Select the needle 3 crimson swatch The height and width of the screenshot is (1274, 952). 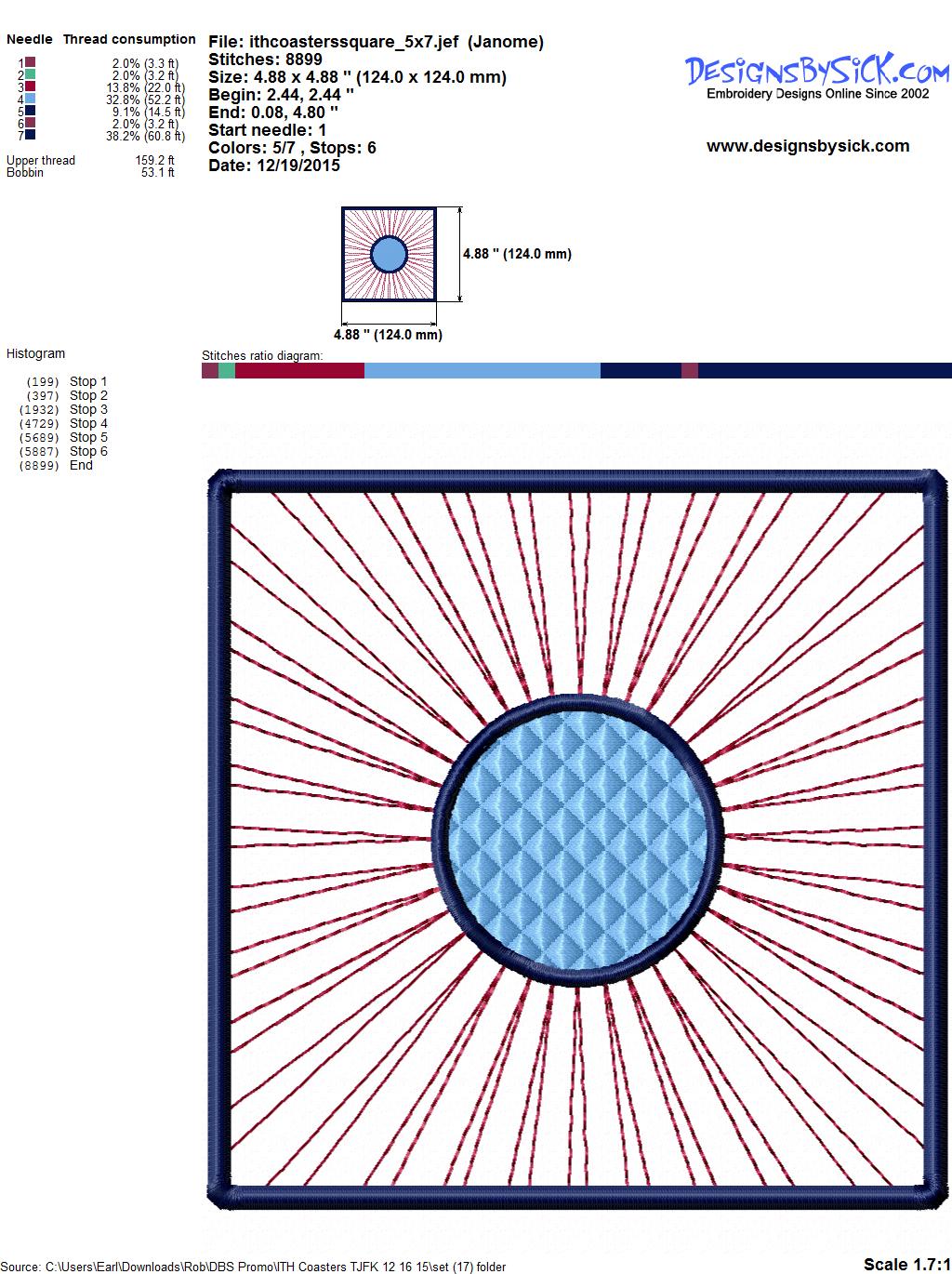pyautogui.click(x=31, y=86)
